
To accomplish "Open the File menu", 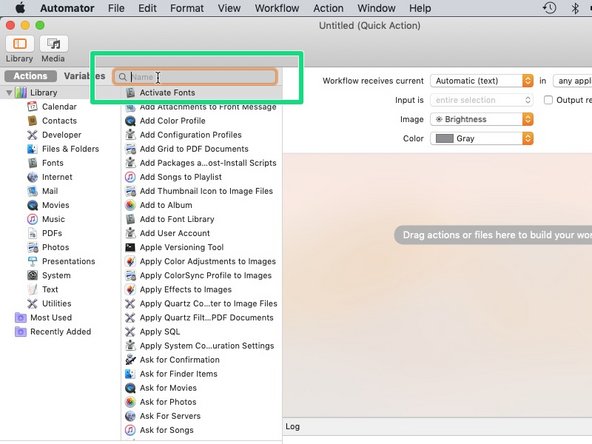I will [116, 8].
